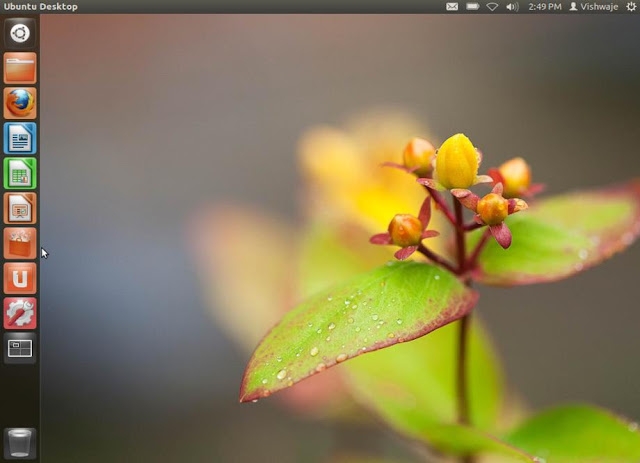Show battery status indicator menu
640x463 pixels.
(472, 6)
